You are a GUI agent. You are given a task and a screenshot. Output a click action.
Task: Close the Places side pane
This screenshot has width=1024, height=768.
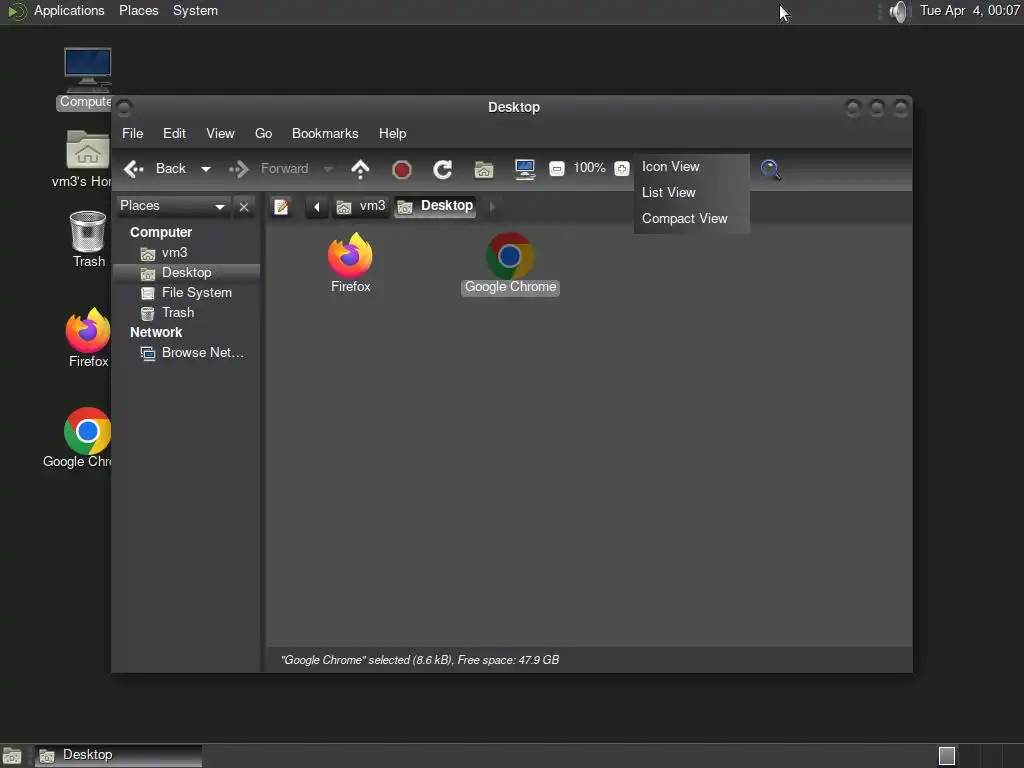(244, 207)
